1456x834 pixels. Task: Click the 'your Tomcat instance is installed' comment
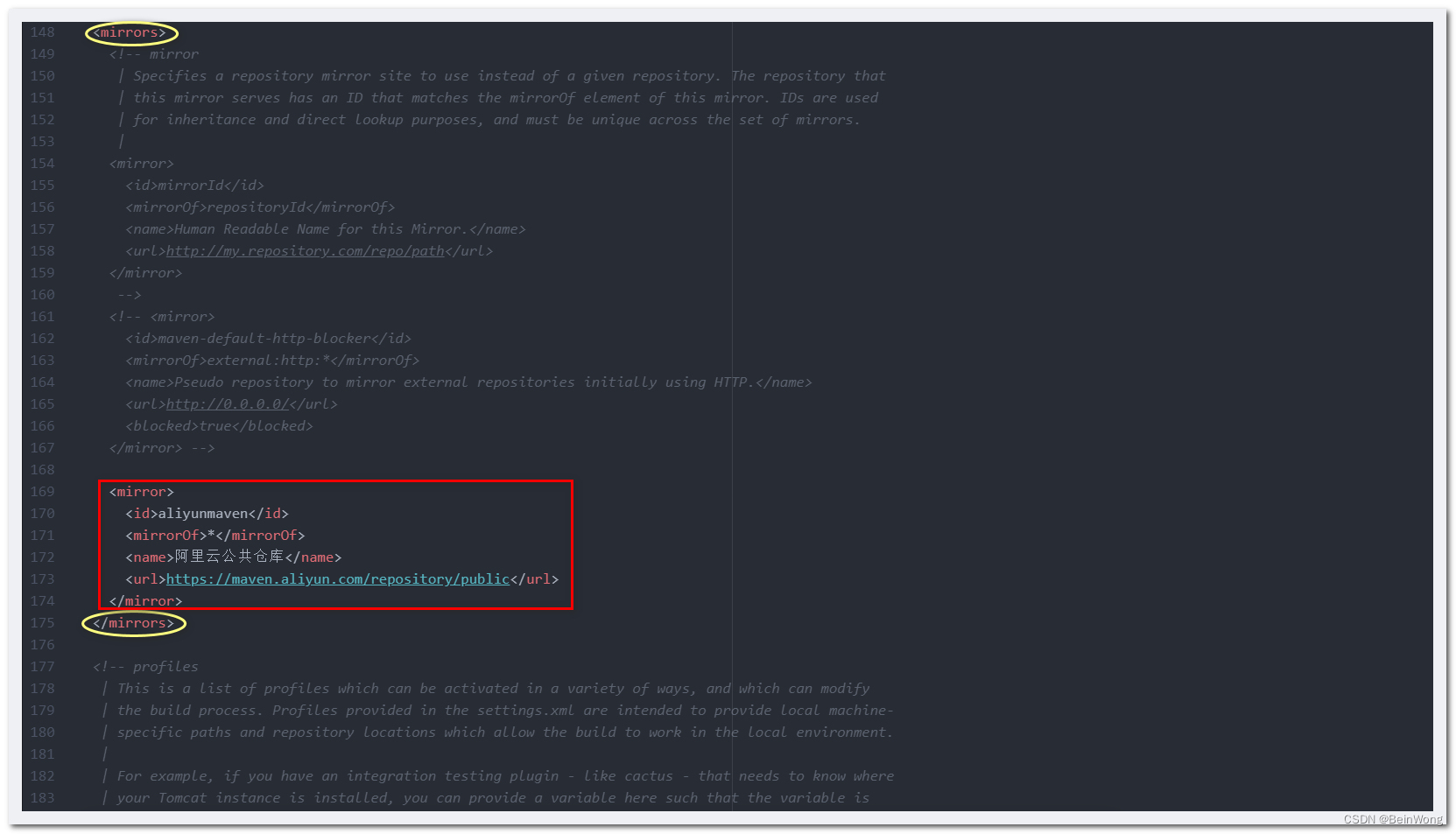(x=485, y=798)
